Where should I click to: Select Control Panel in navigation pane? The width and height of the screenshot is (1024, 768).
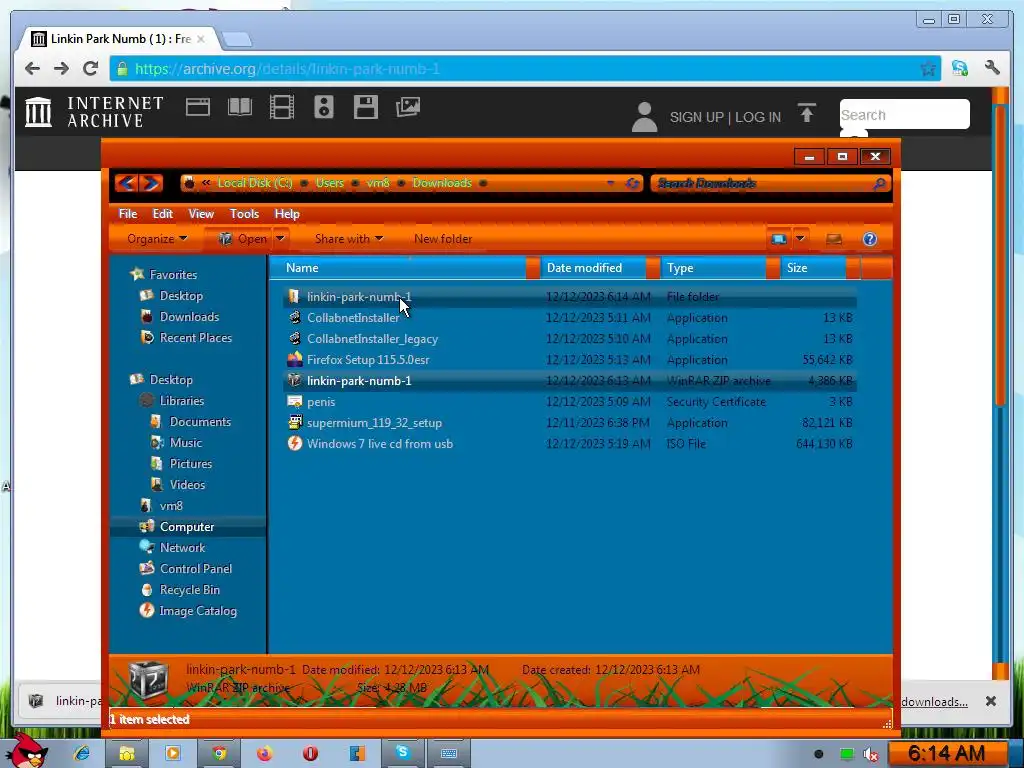[x=186, y=569]
